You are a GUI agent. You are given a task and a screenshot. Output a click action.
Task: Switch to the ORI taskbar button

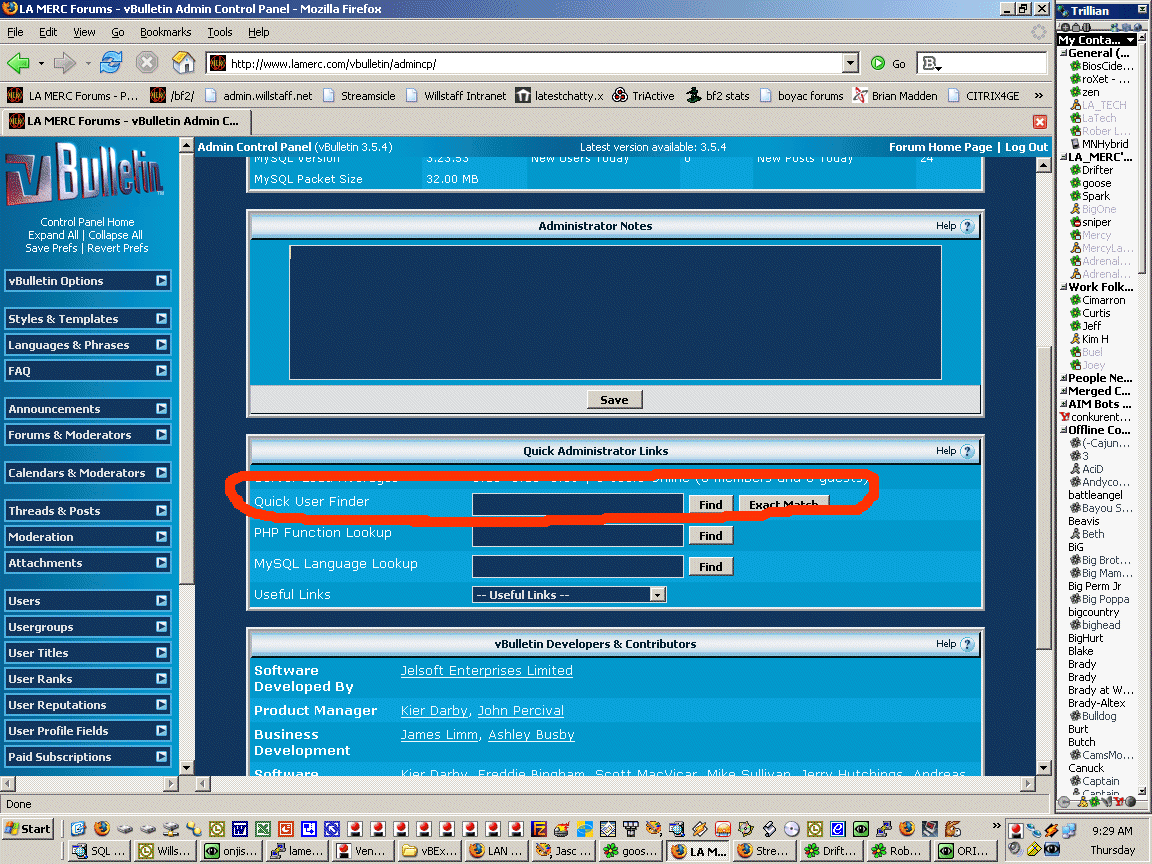point(966,851)
